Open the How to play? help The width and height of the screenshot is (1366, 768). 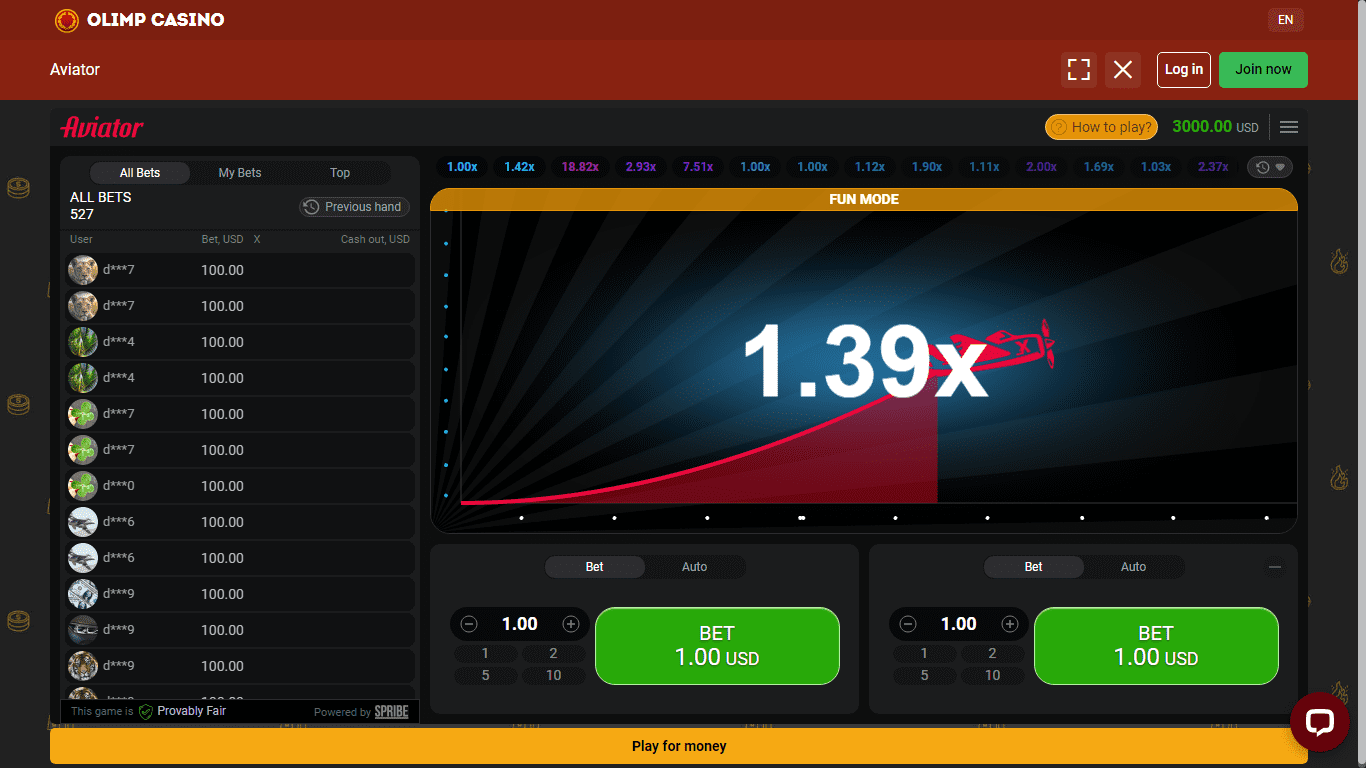click(1101, 127)
